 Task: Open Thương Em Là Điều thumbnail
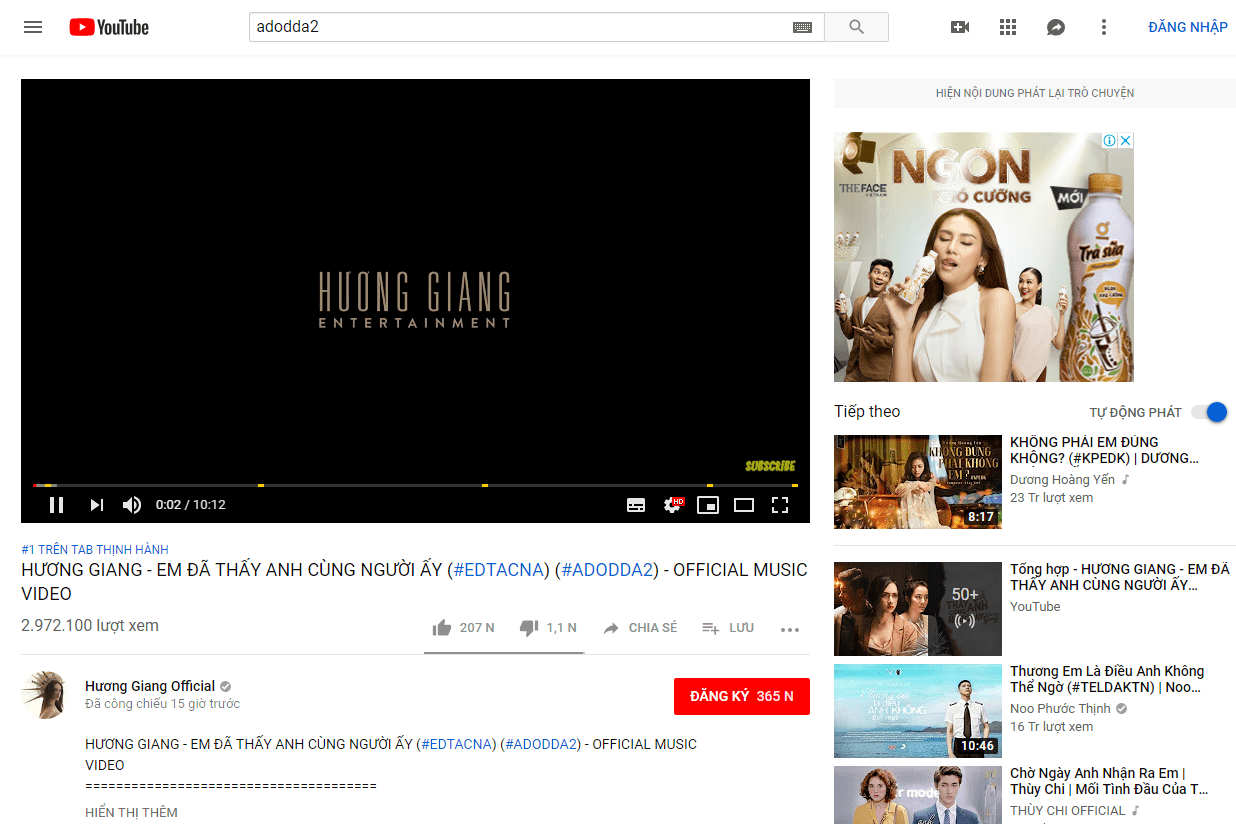coord(918,711)
